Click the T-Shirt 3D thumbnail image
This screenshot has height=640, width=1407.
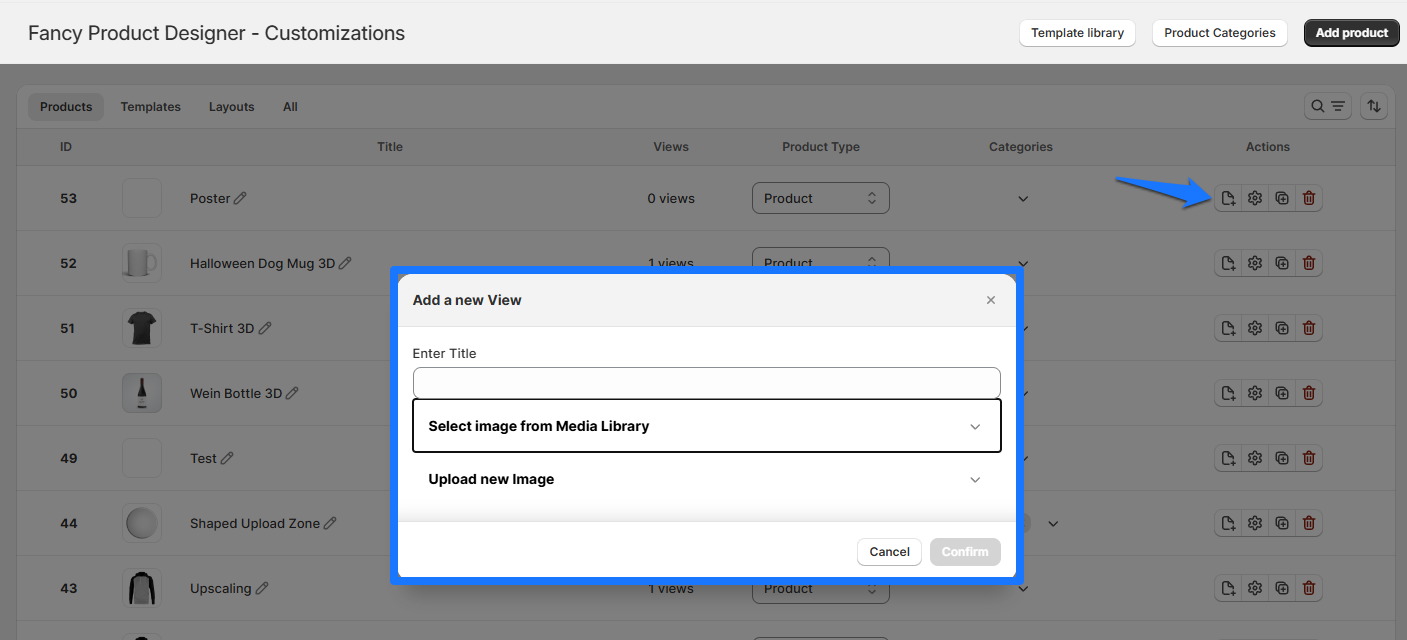142,328
